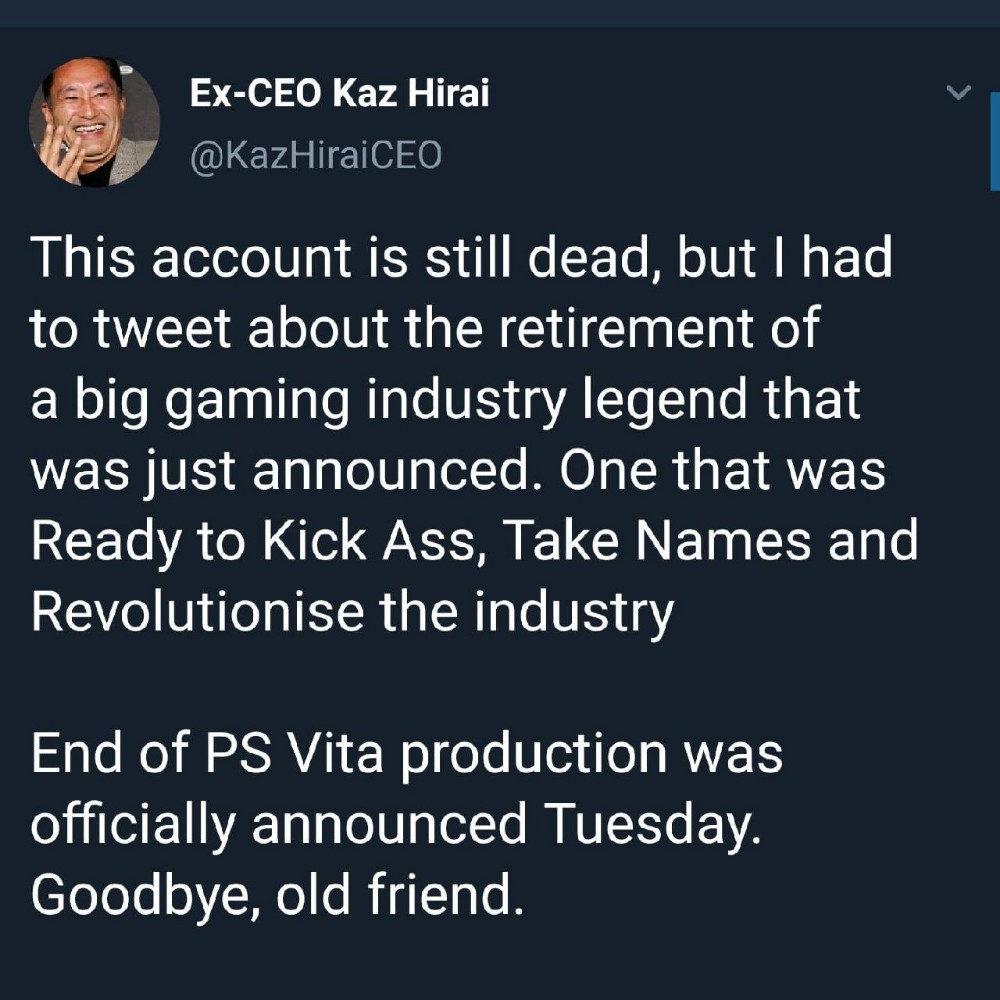Viewport: 1000px width, 1000px height.
Task: Click the line 'officially announced Tuesday.'
Action: coord(396,825)
